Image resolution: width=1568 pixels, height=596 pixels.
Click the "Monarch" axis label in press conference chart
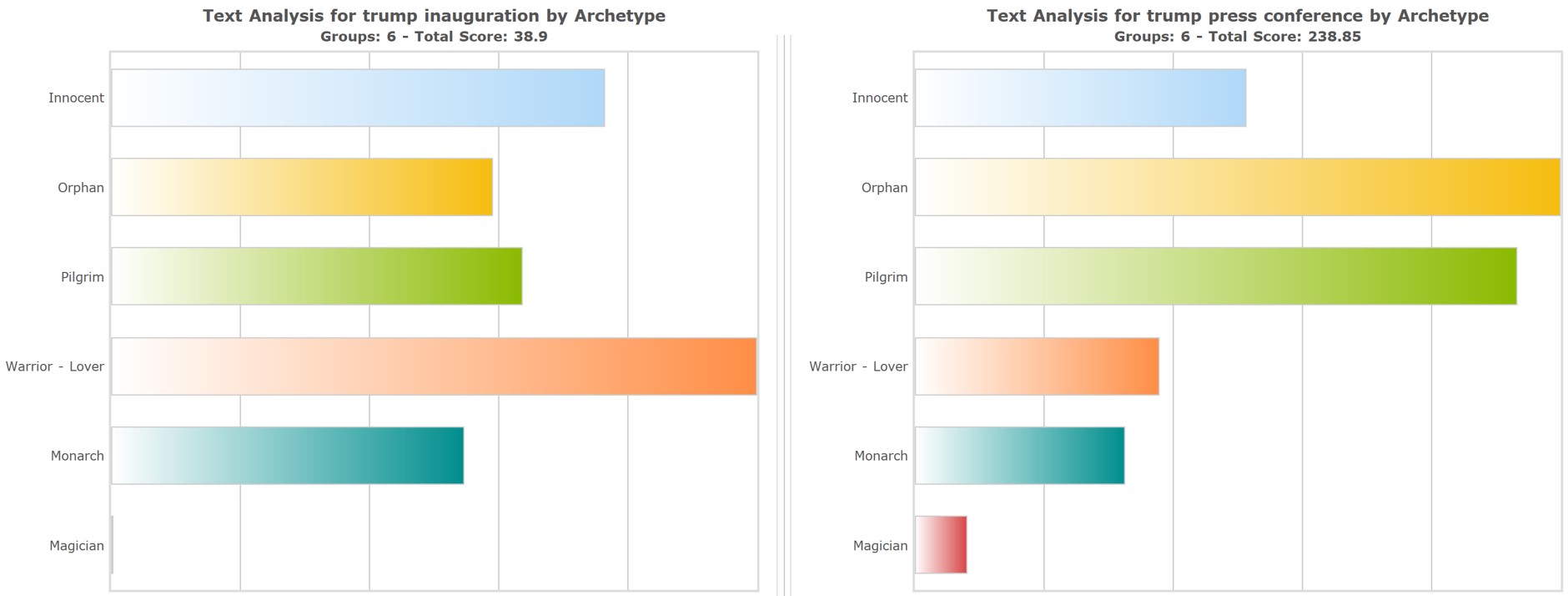(x=882, y=456)
